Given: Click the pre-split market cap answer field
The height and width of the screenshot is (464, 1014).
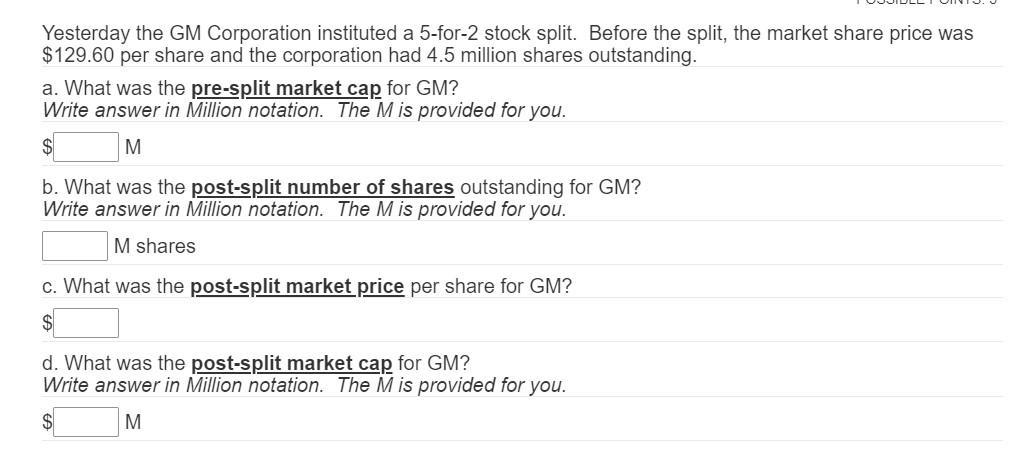Looking at the screenshot, I should (x=86, y=147).
